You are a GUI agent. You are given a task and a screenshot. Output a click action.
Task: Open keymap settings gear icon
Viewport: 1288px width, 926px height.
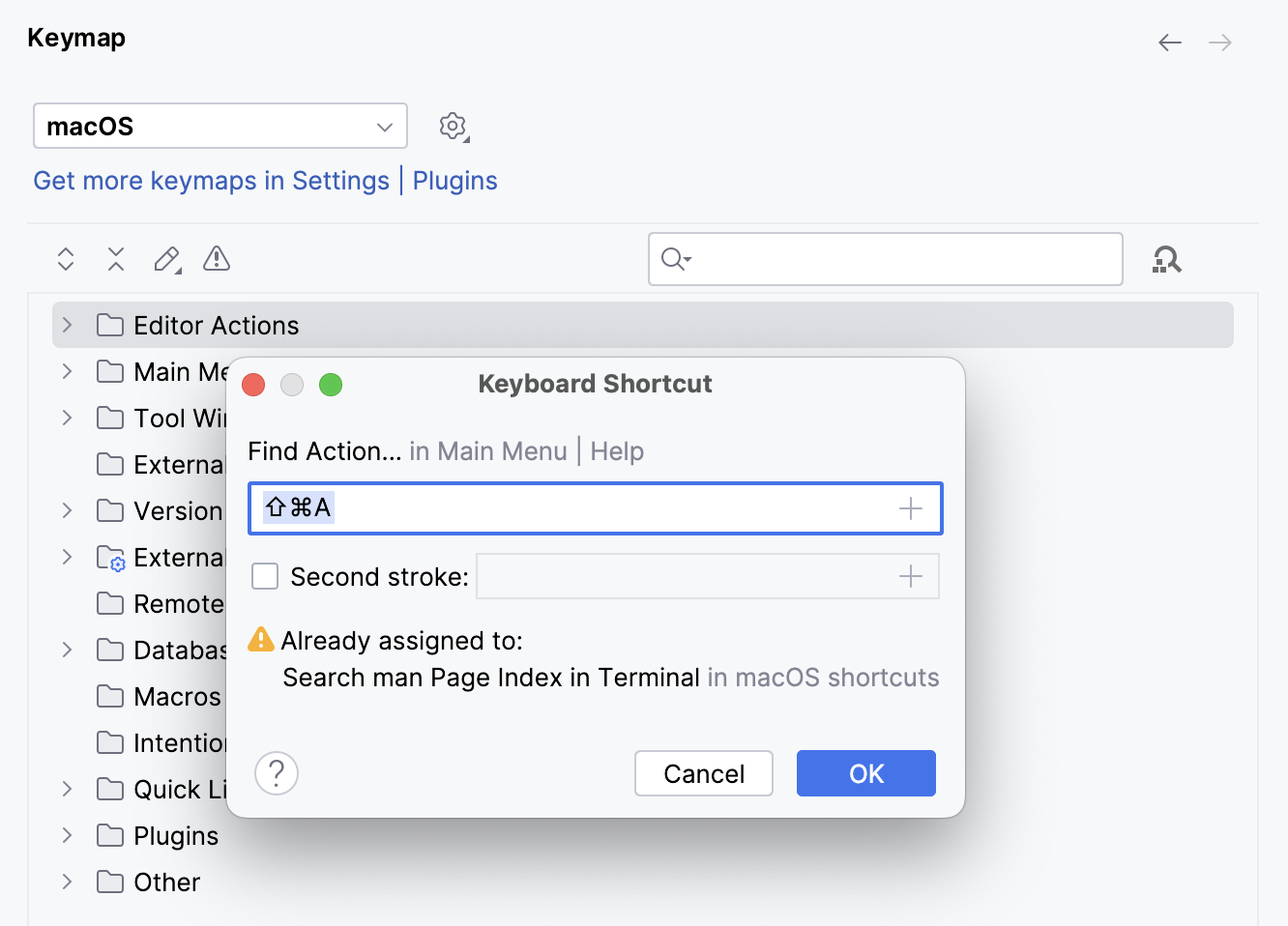point(453,126)
